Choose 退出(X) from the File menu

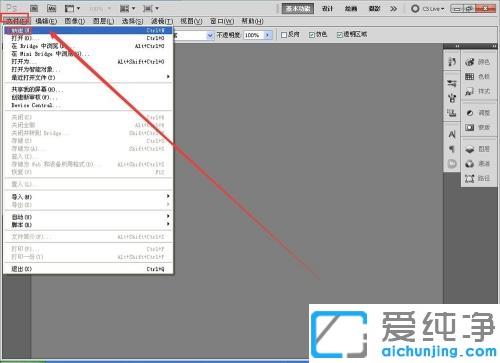(x=88, y=269)
